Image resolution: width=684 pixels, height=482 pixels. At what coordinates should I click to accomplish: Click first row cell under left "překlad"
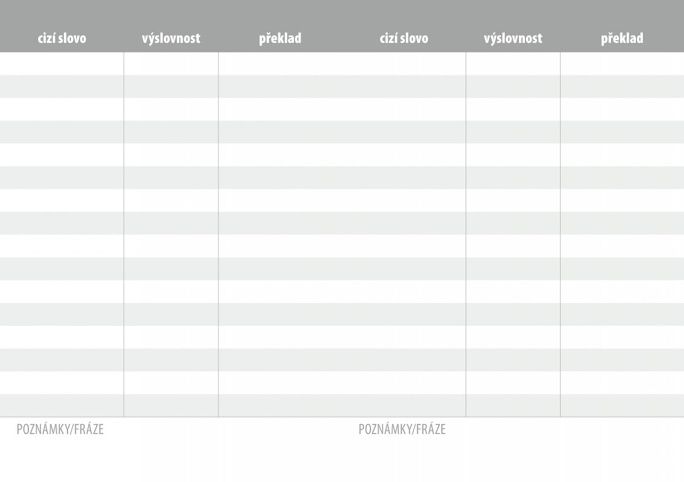(280, 63)
